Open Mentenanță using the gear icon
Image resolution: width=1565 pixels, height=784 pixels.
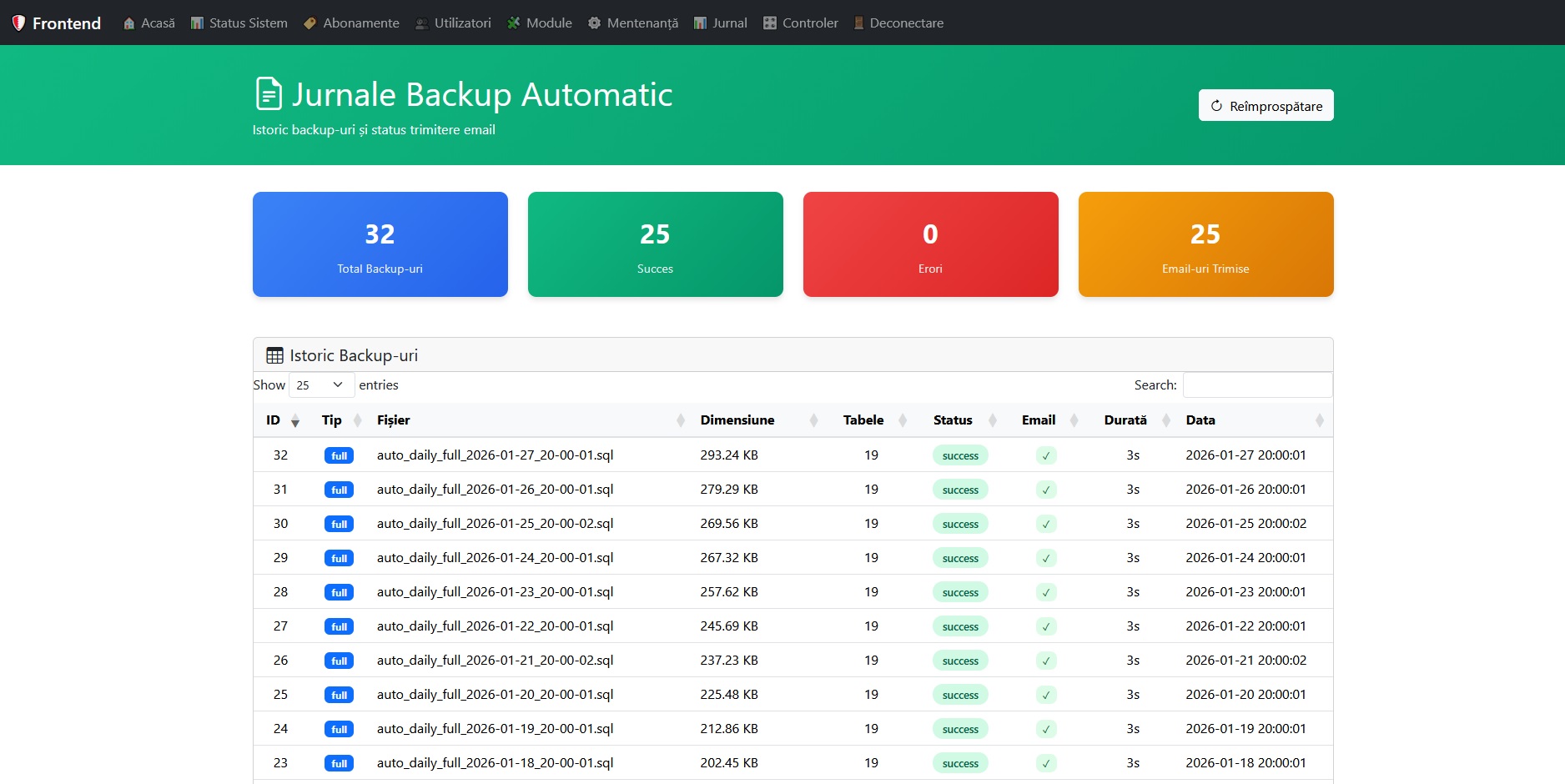click(594, 23)
